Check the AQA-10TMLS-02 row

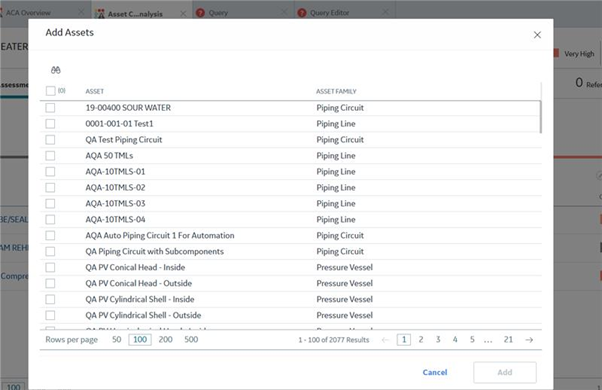point(50,188)
